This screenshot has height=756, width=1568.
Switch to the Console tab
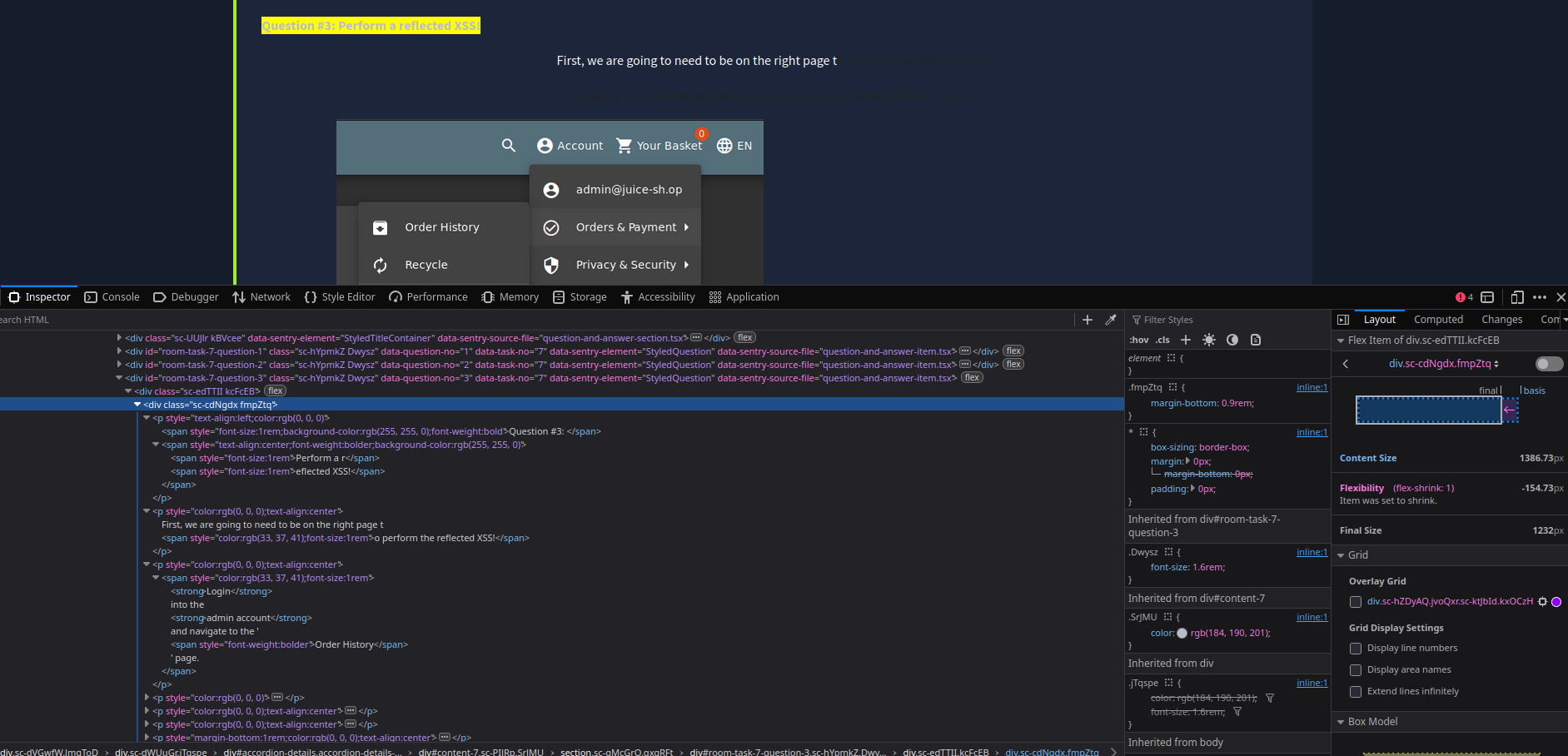click(x=112, y=297)
